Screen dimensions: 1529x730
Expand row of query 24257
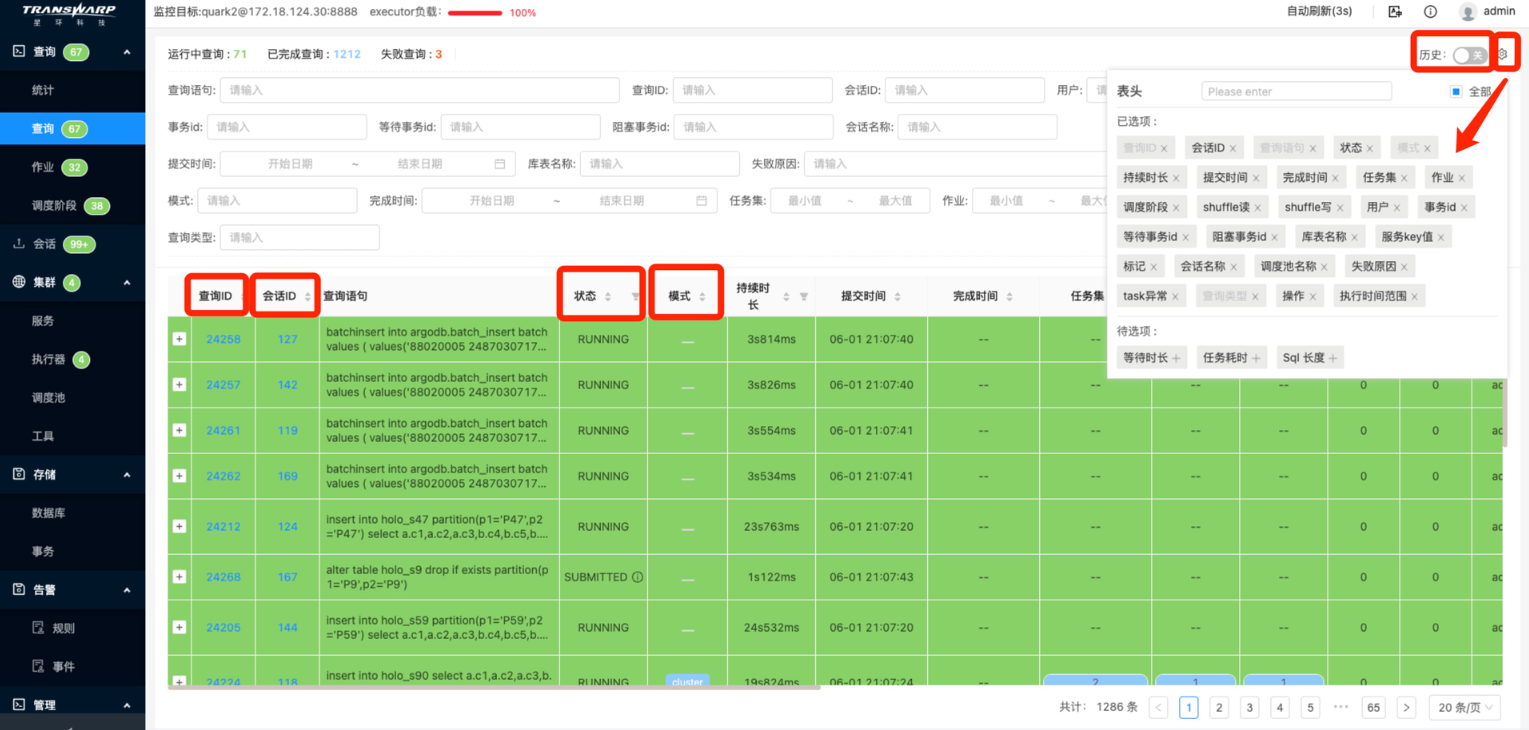point(179,385)
